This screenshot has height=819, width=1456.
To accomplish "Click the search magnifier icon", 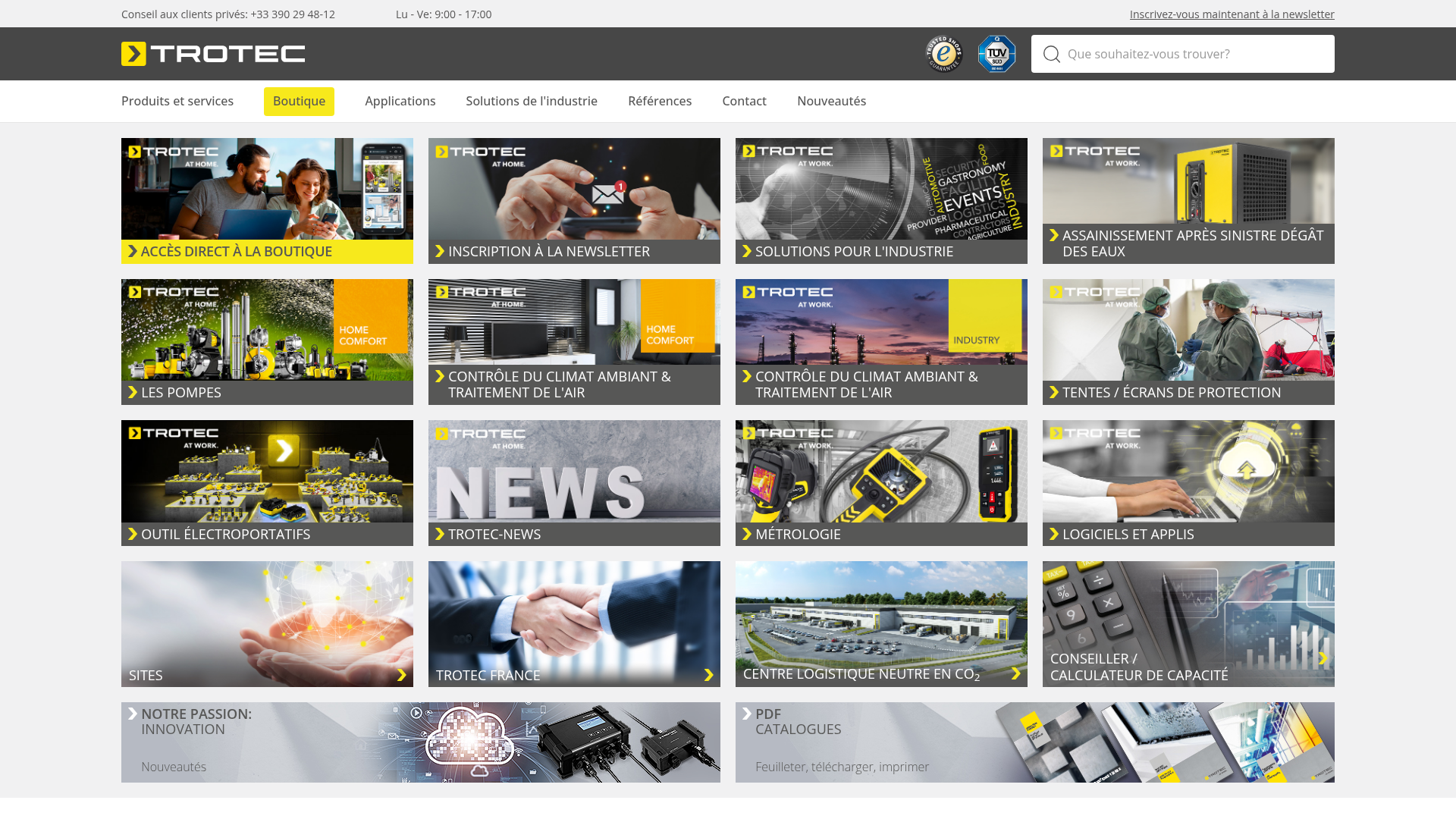I will (1051, 54).
